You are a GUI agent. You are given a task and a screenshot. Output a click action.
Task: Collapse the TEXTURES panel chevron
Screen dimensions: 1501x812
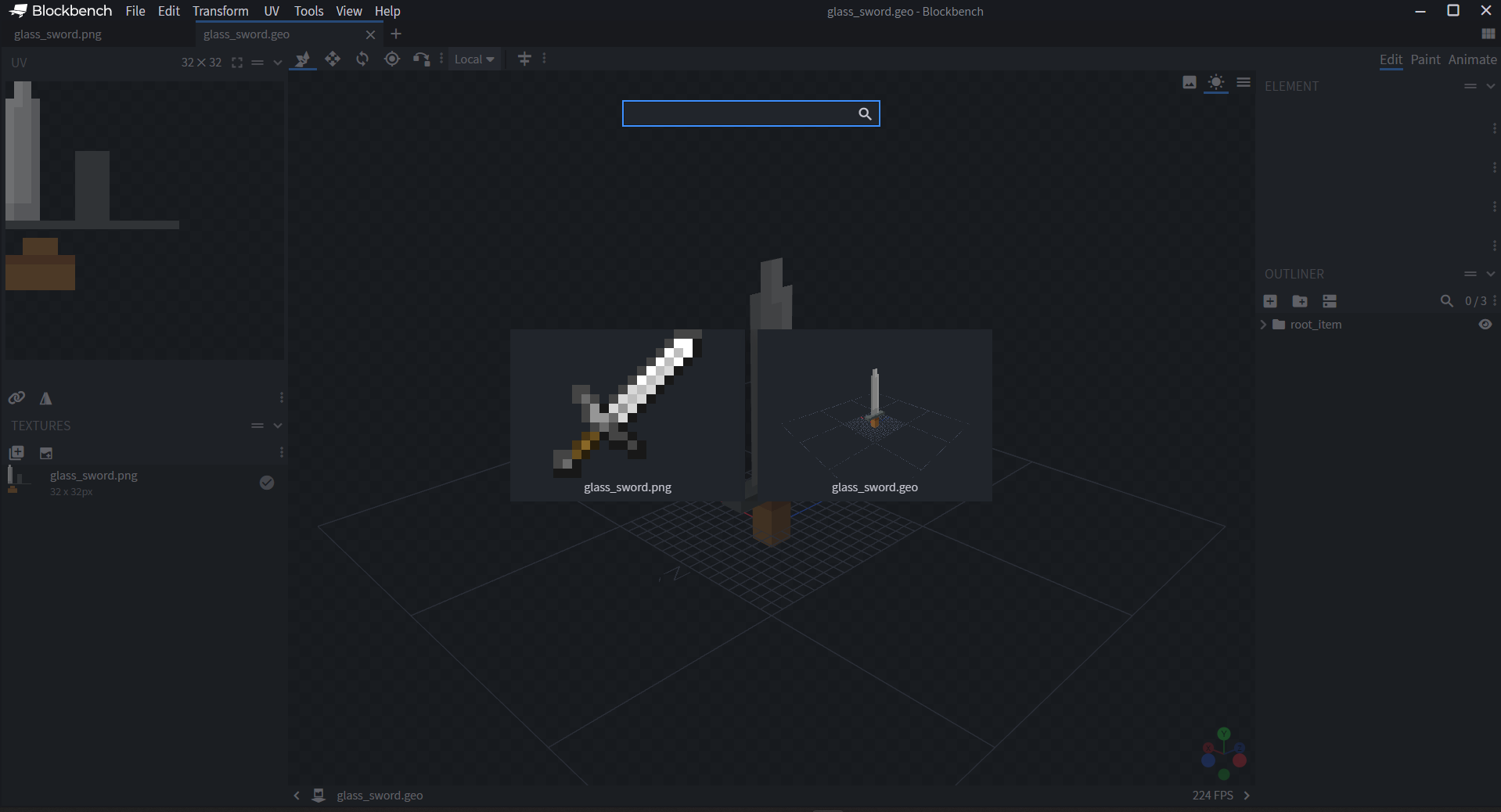coord(278,426)
